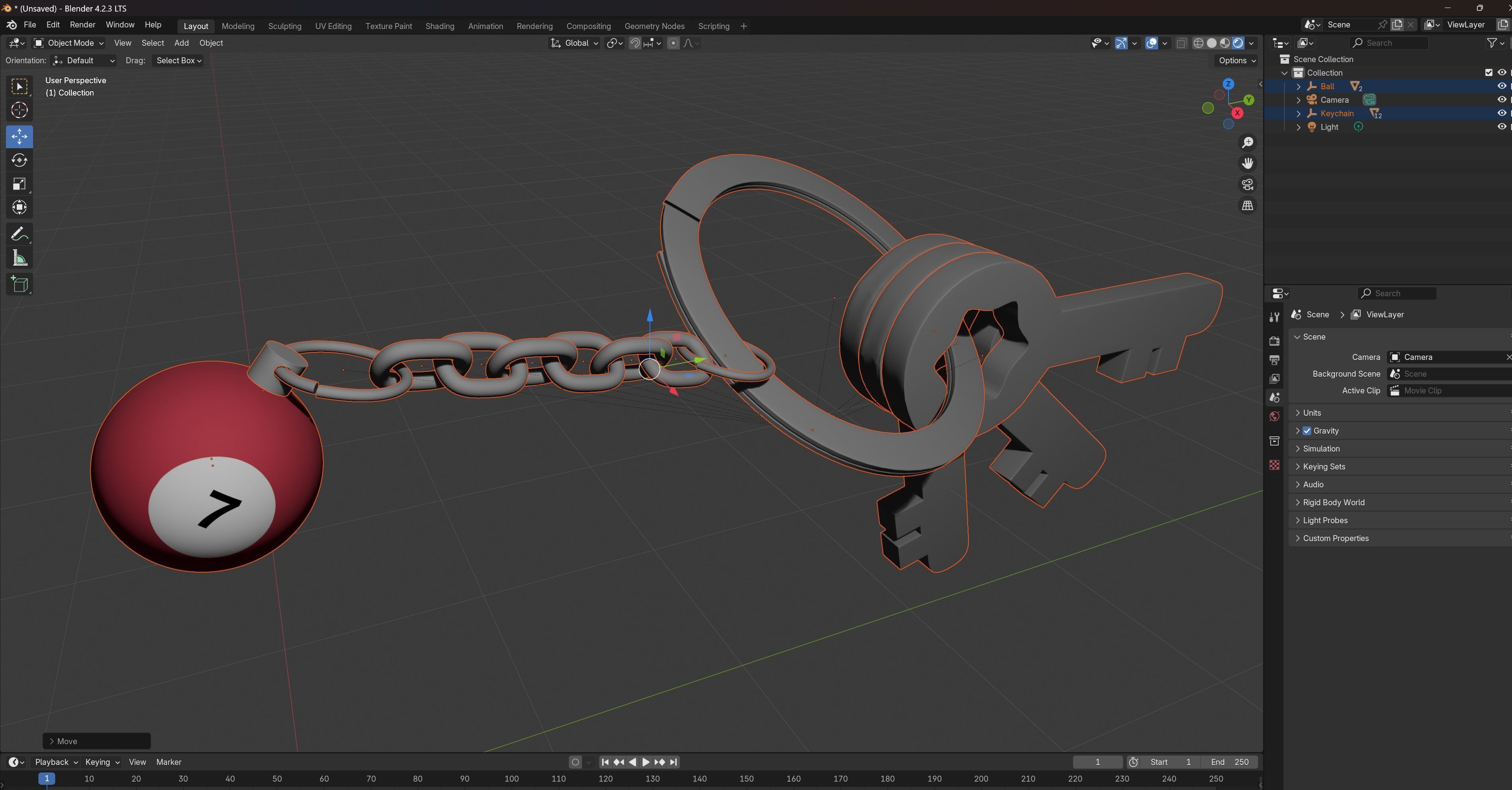Open the Render properties tab

coord(1274,341)
